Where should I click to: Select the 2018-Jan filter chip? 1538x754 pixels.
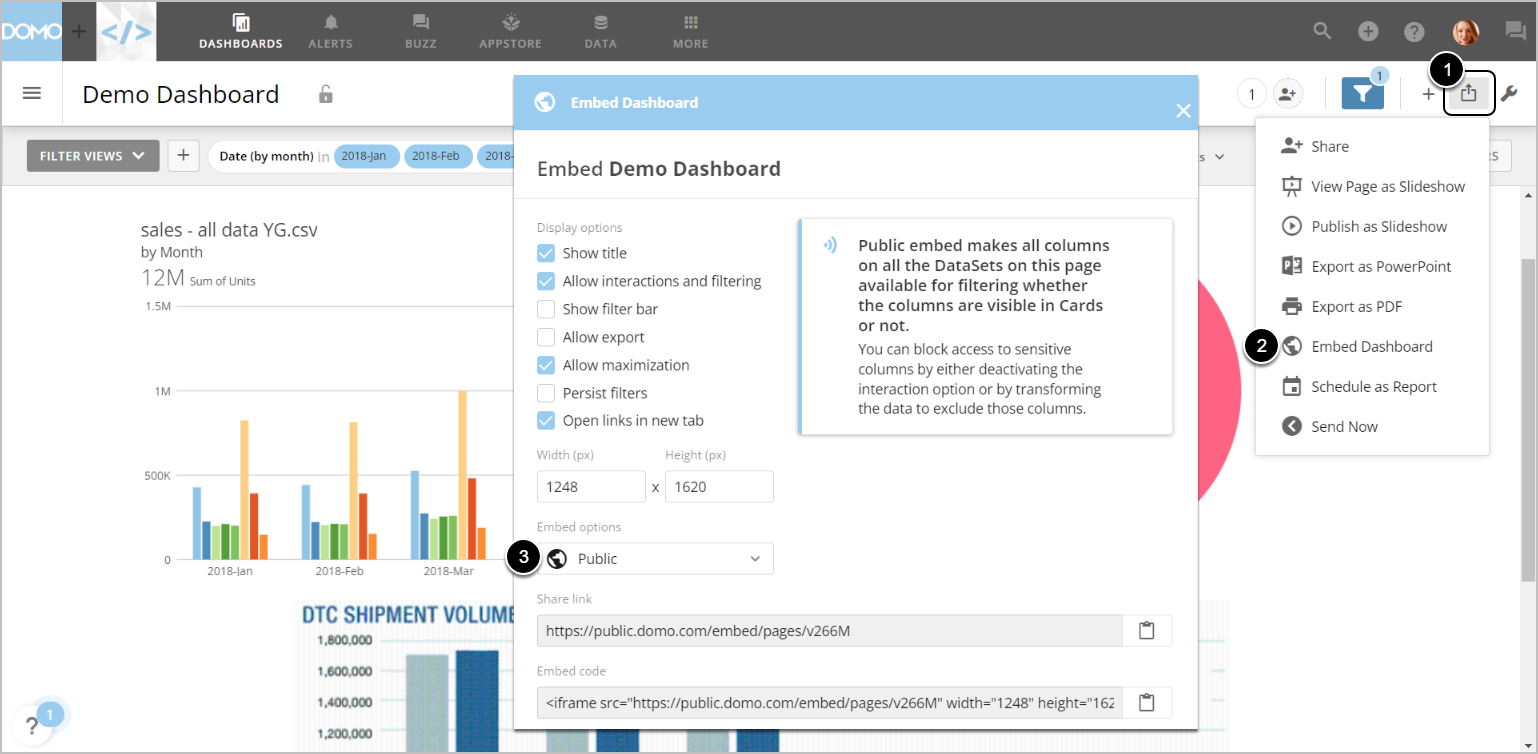pos(366,156)
